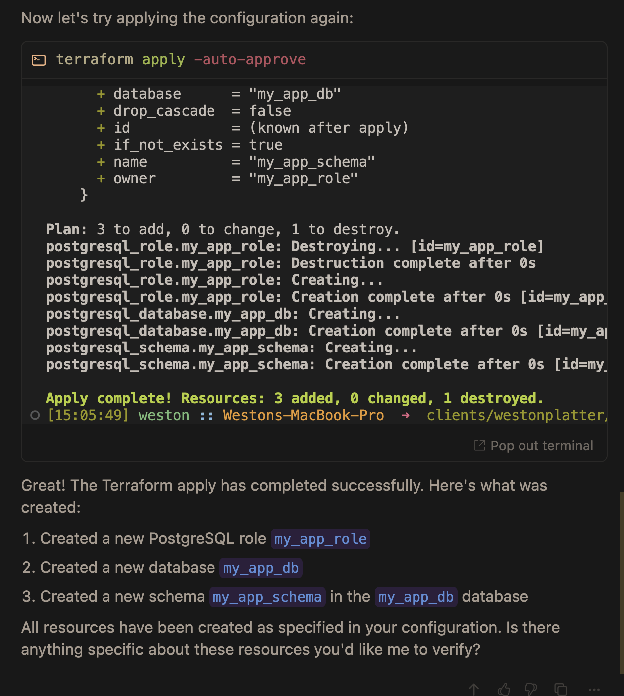Click the pop out icon beside the terminal label
The width and height of the screenshot is (624, 696).
[479, 446]
